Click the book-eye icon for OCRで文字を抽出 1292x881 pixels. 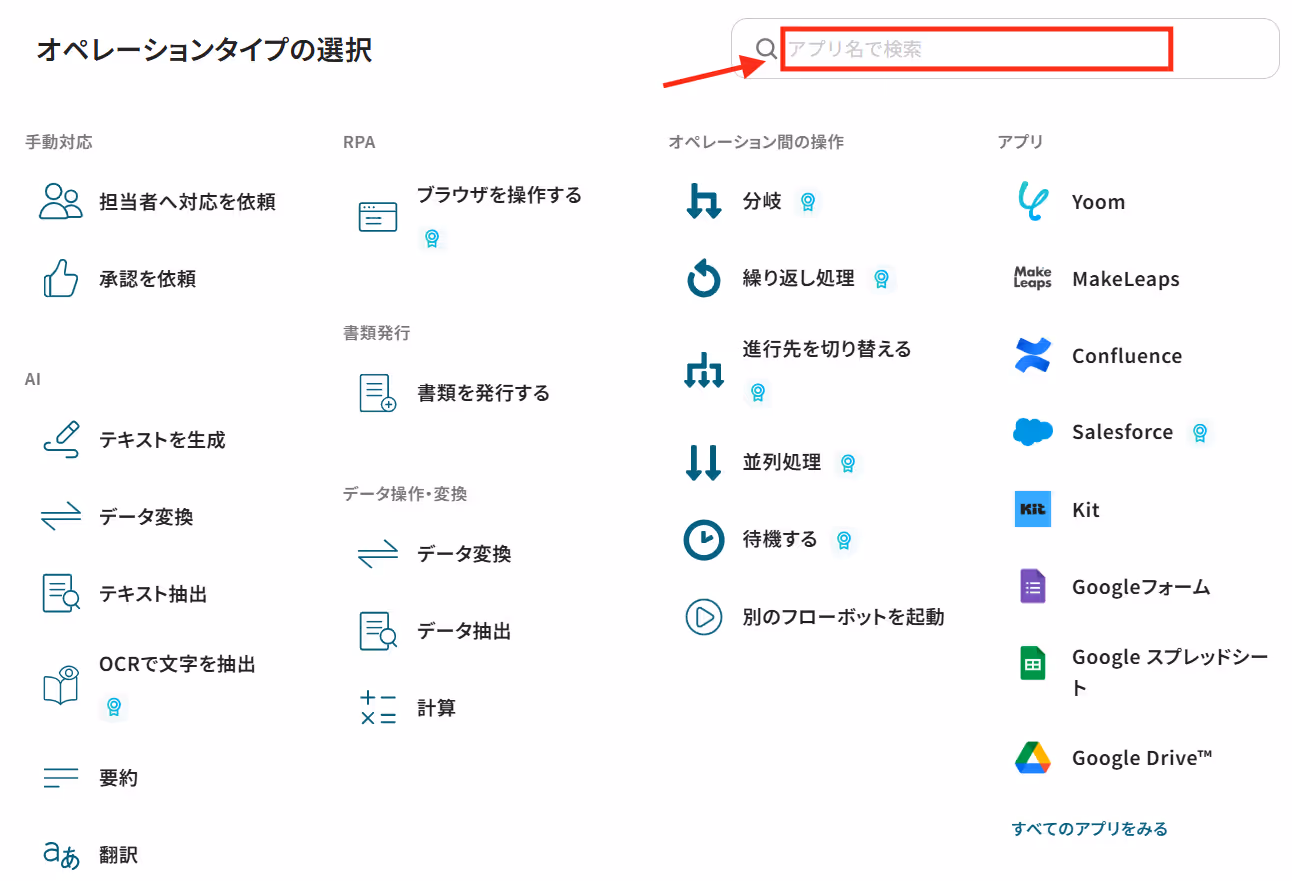61,685
